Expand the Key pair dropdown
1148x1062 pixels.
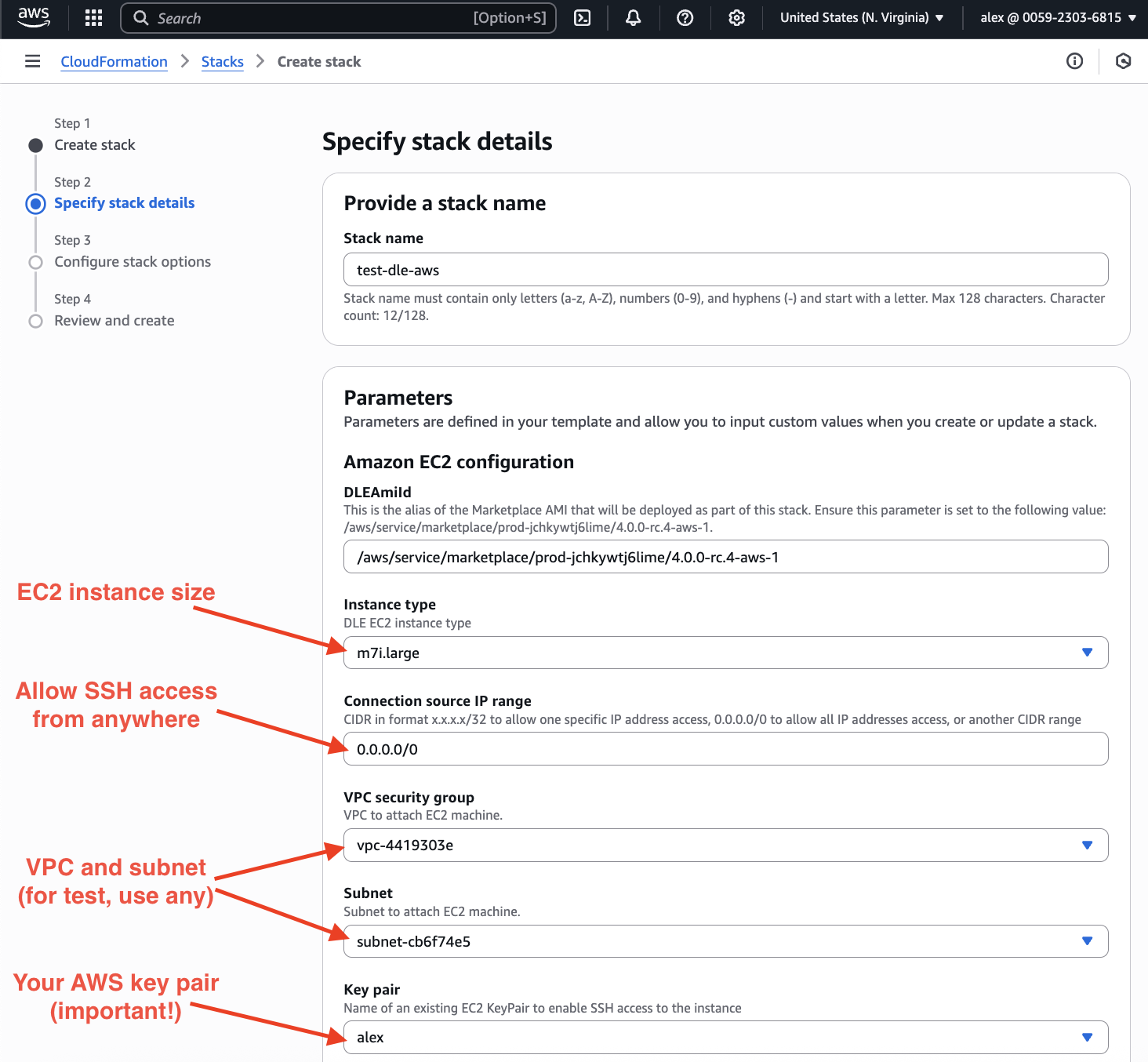click(x=725, y=1037)
